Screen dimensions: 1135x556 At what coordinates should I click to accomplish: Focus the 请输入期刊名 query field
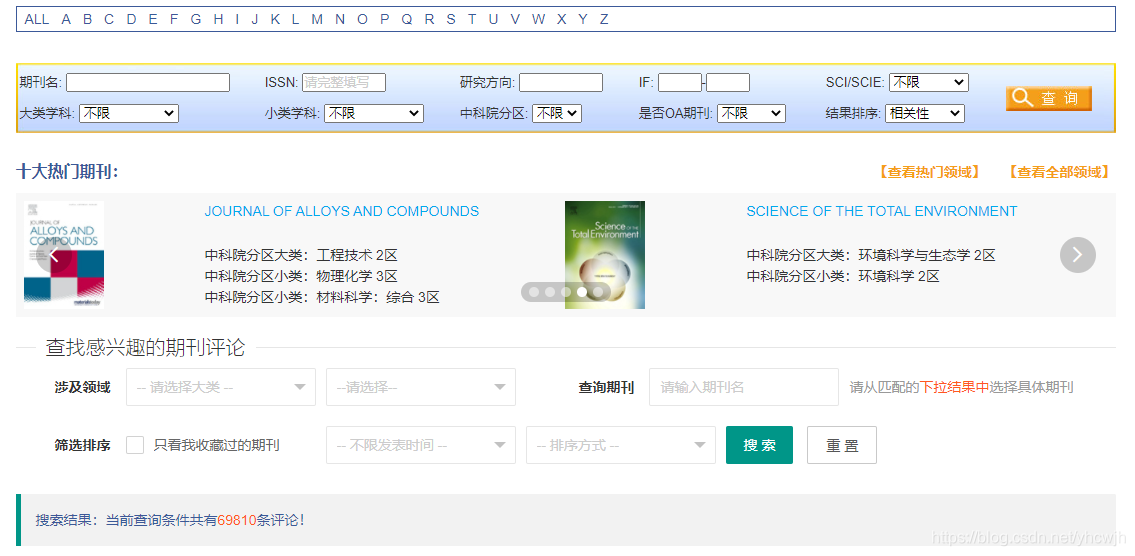click(x=744, y=387)
